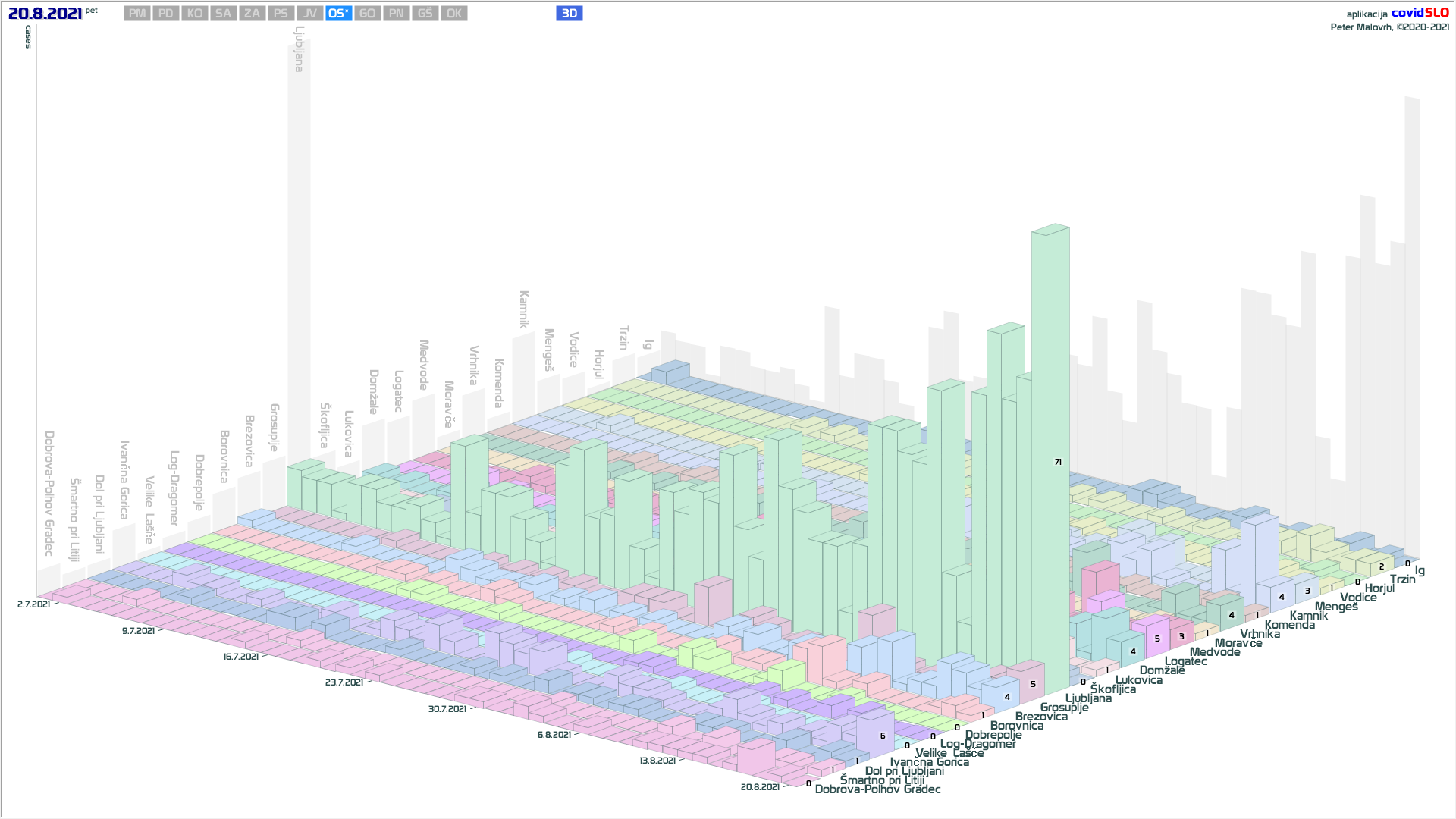Select the Ljubljana municipality axis label
The height and width of the screenshot is (819, 1456).
pyautogui.click(x=1088, y=698)
